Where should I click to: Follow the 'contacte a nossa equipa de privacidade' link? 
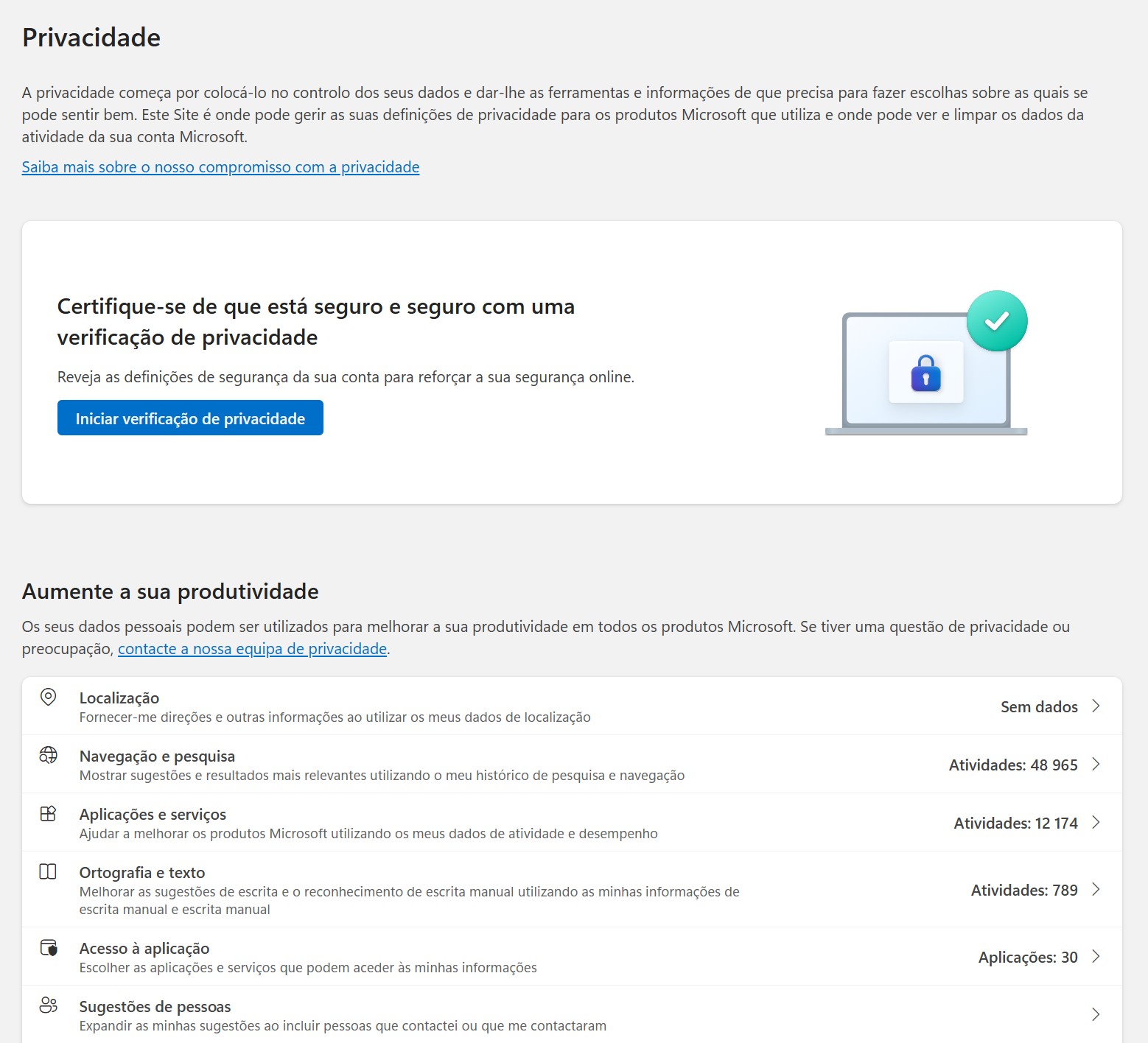[x=252, y=649]
